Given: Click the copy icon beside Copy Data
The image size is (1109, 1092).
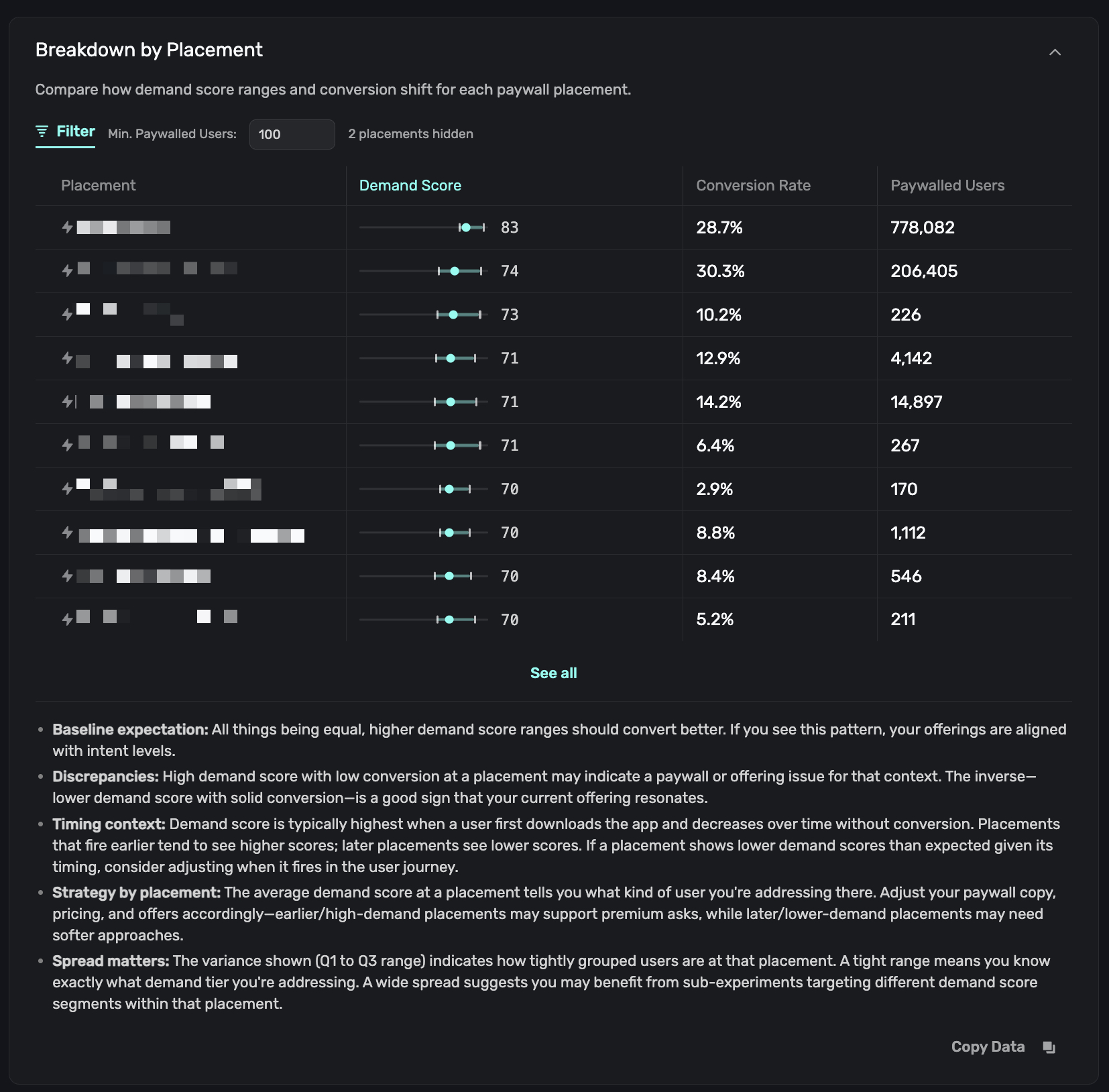Looking at the screenshot, I should tap(1049, 1047).
